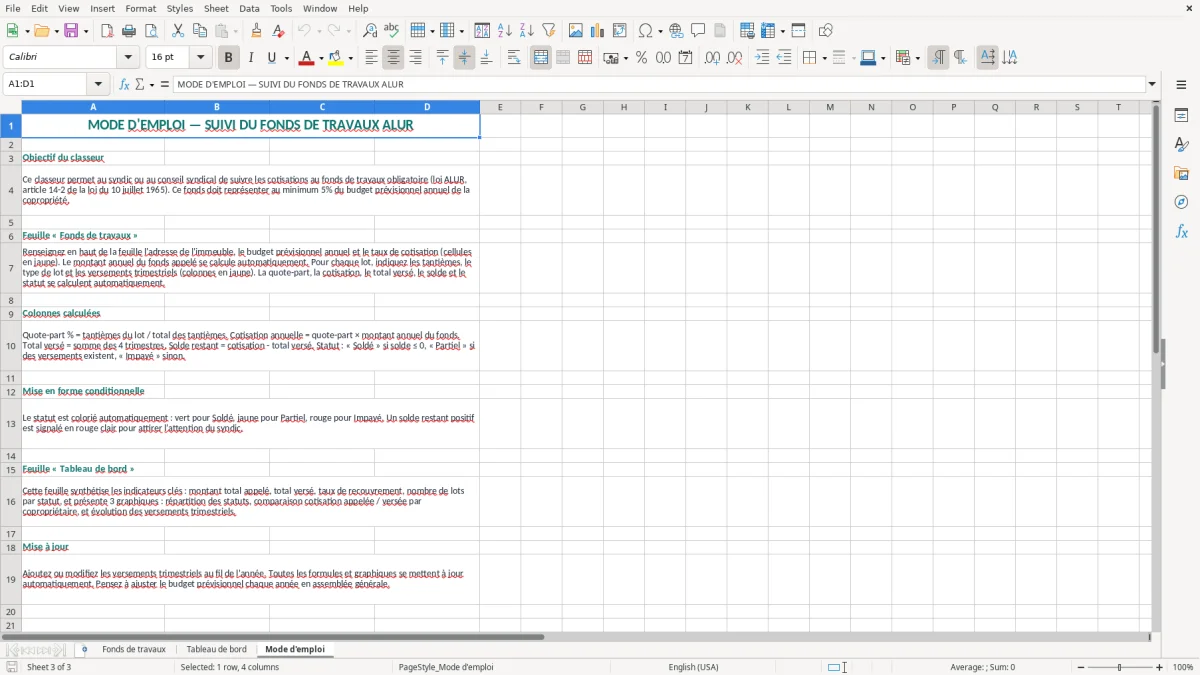1200x675 pixels.
Task: Select row header 10
Action: click(11, 346)
